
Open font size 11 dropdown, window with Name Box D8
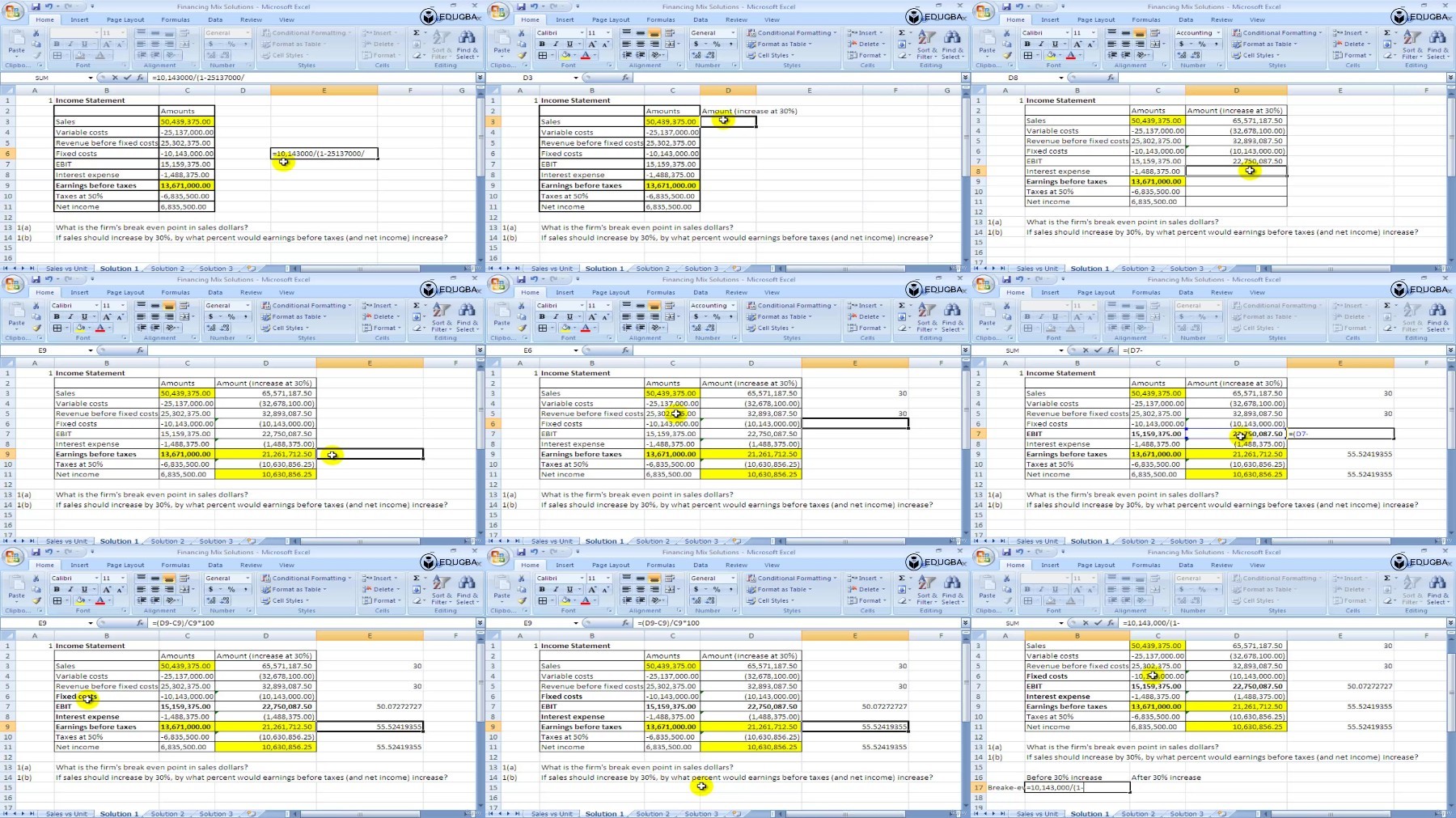pyautogui.click(x=1094, y=33)
